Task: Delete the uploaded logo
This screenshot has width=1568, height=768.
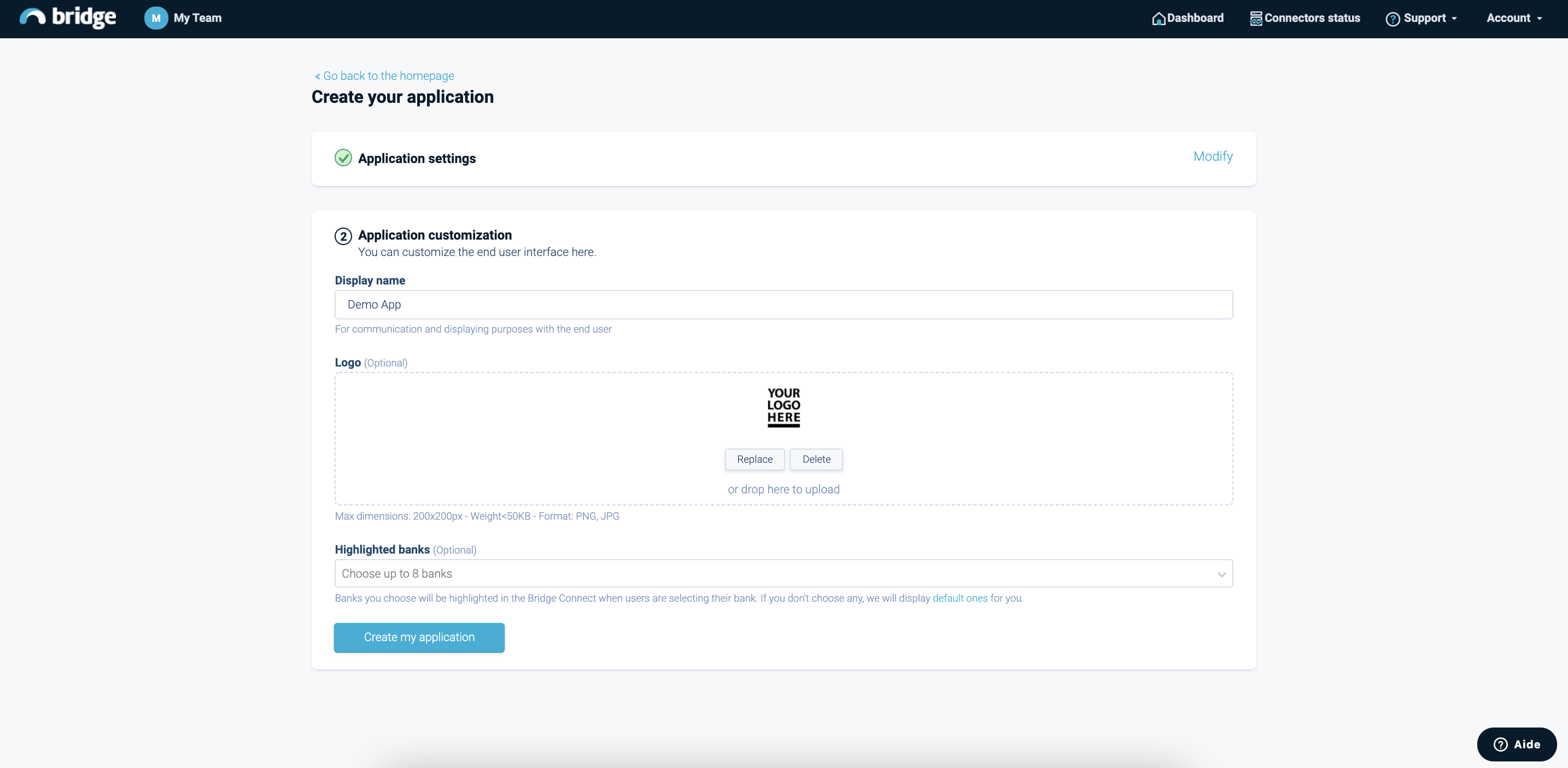Action: tap(816, 459)
